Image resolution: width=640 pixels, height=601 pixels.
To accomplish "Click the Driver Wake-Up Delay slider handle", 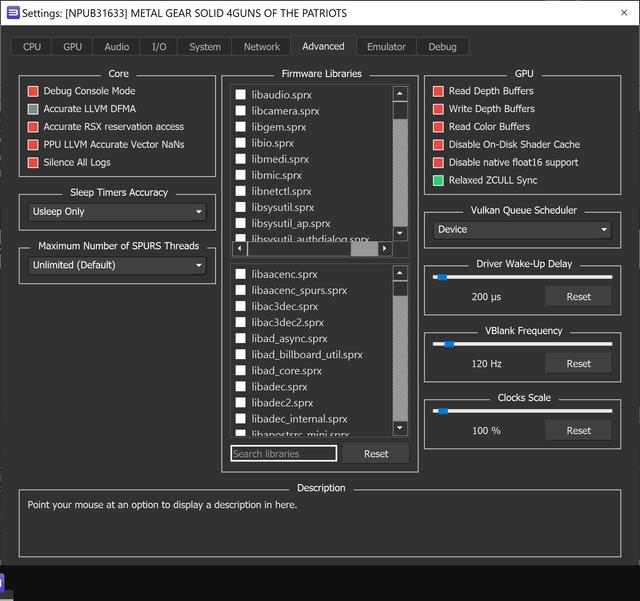I will tap(442, 277).
